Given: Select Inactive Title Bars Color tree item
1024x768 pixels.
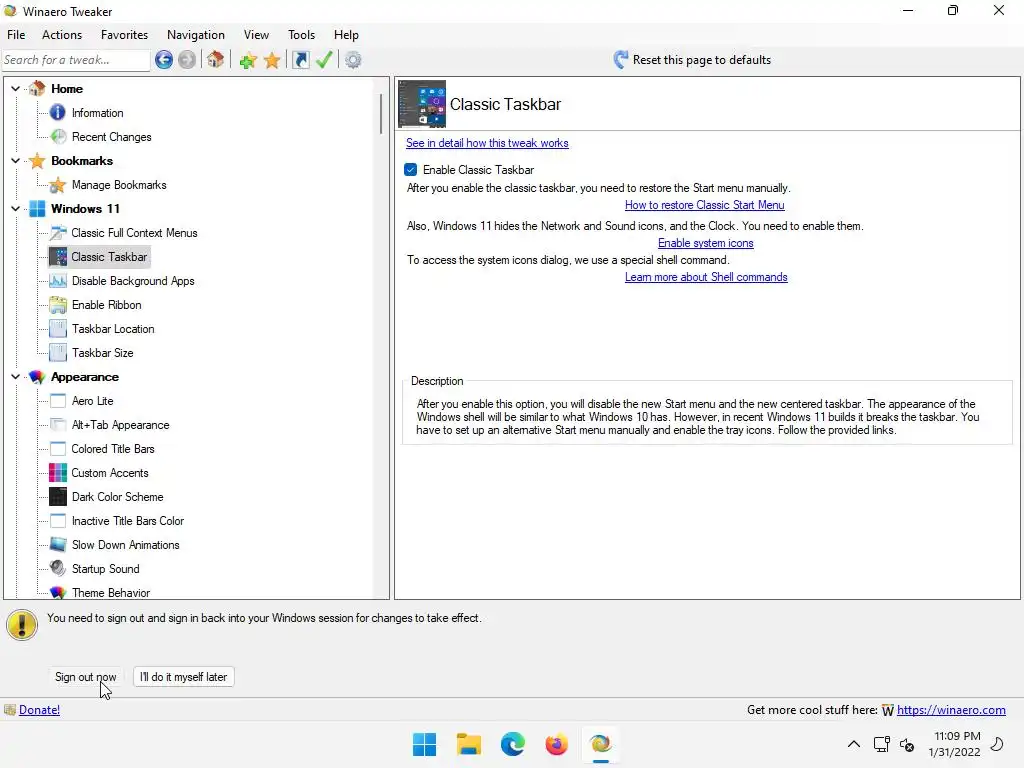Looking at the screenshot, I should [128, 521].
